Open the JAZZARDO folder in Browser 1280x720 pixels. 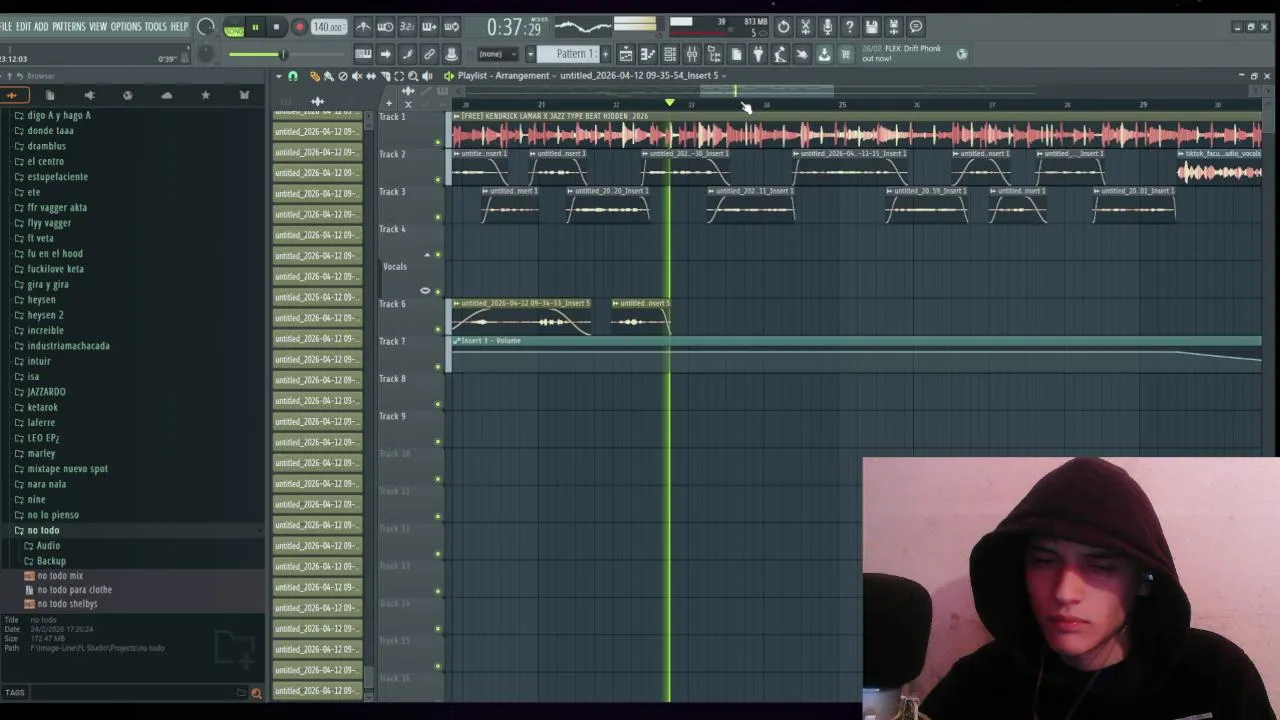(x=46, y=392)
